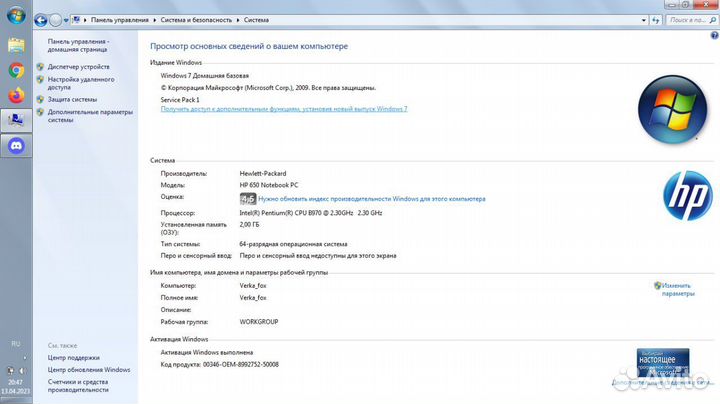720x404 pixels.
Task: Select the memory value '2,00 ГБ'
Action: (249, 224)
